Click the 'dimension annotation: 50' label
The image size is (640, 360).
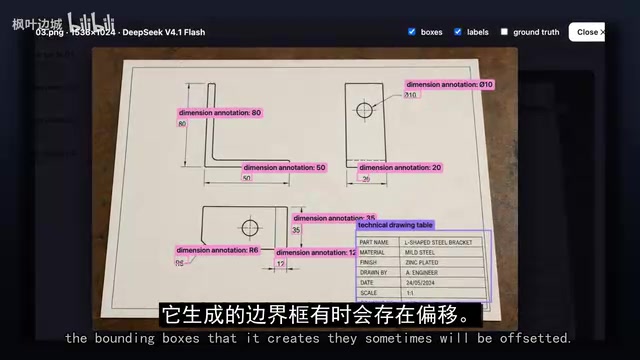pyautogui.click(x=284, y=167)
